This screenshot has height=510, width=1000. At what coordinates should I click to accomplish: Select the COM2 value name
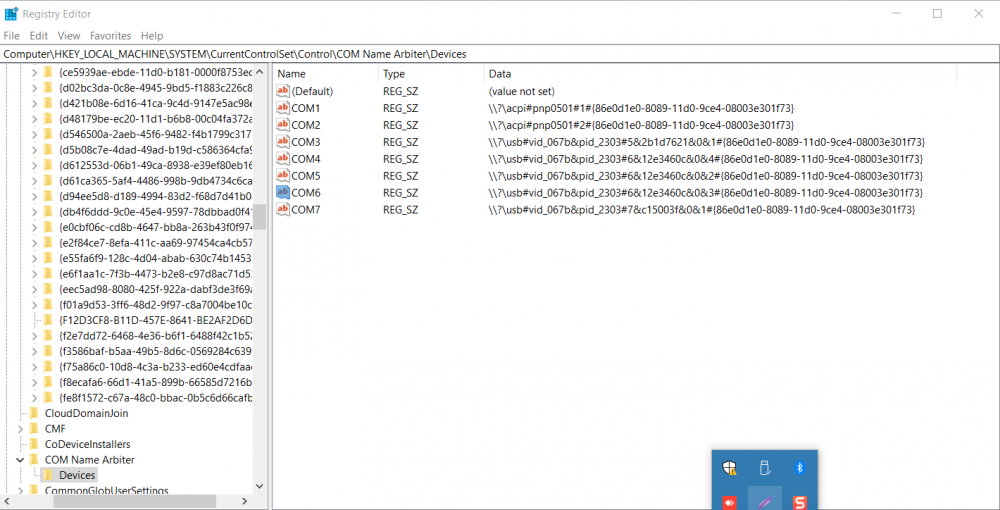[x=306, y=124]
